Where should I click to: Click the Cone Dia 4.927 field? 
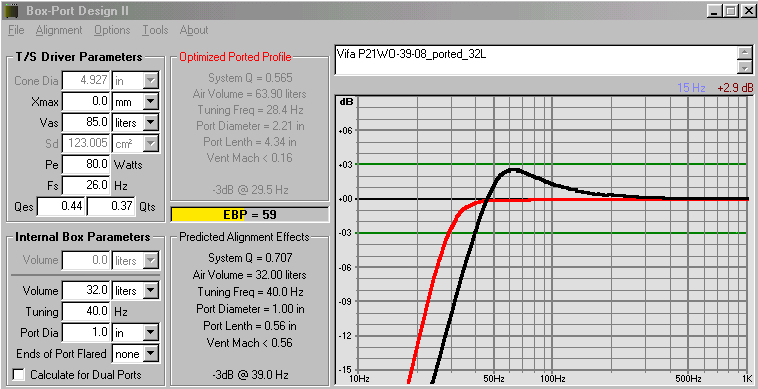(87, 81)
